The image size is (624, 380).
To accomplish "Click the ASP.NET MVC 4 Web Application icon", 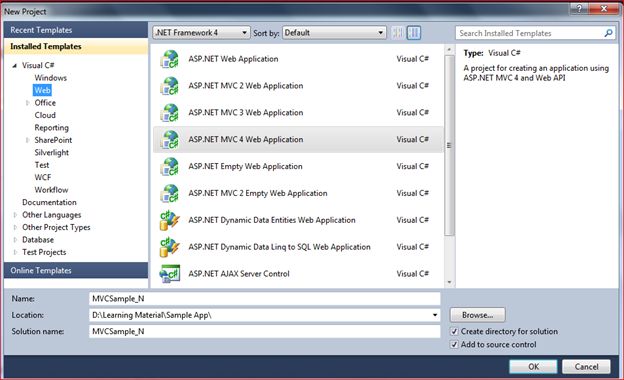I will click(170, 140).
